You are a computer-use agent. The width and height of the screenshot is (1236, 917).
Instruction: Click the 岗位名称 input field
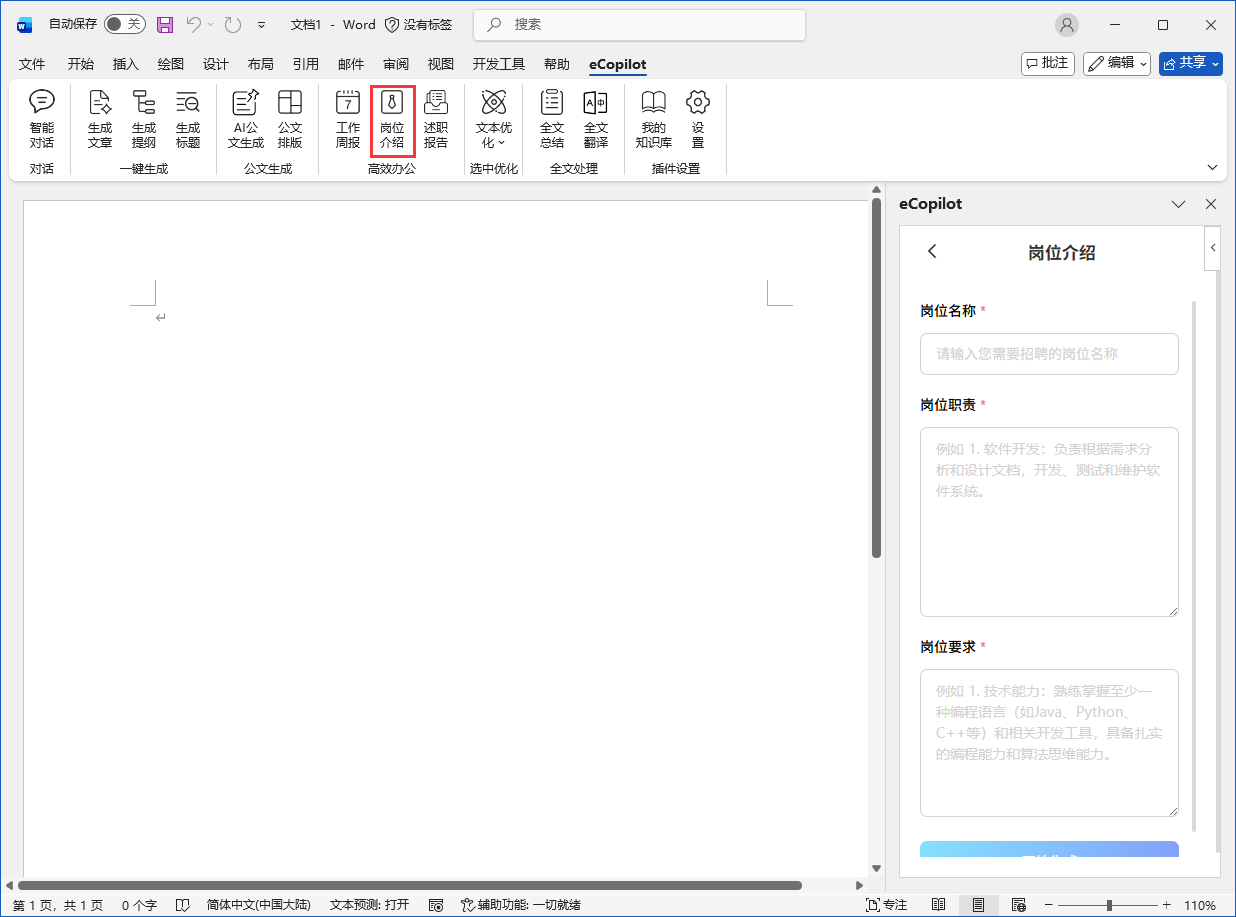coord(1049,354)
